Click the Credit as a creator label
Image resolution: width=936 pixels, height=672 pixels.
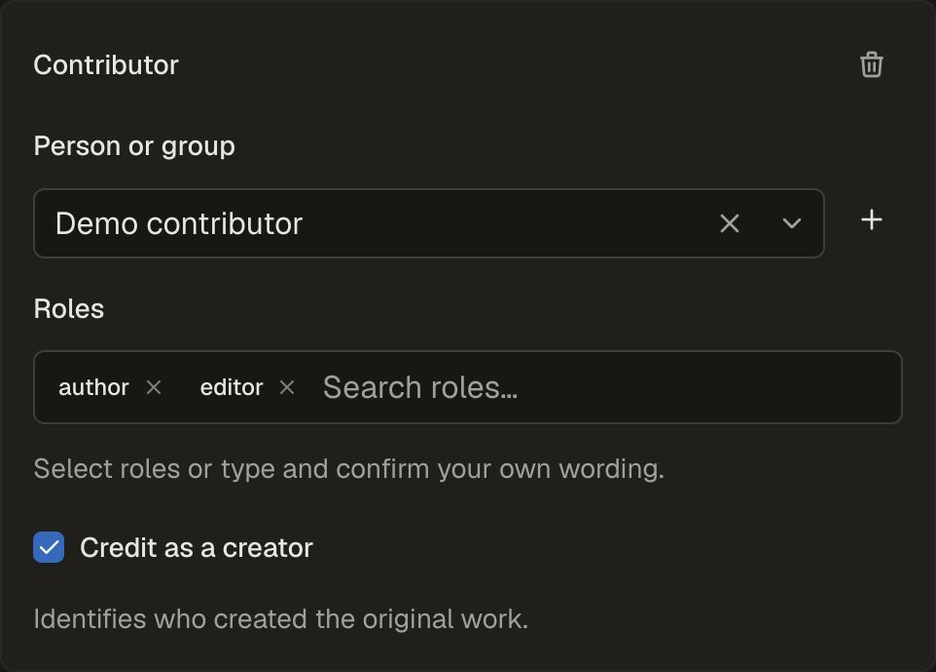click(x=196, y=548)
